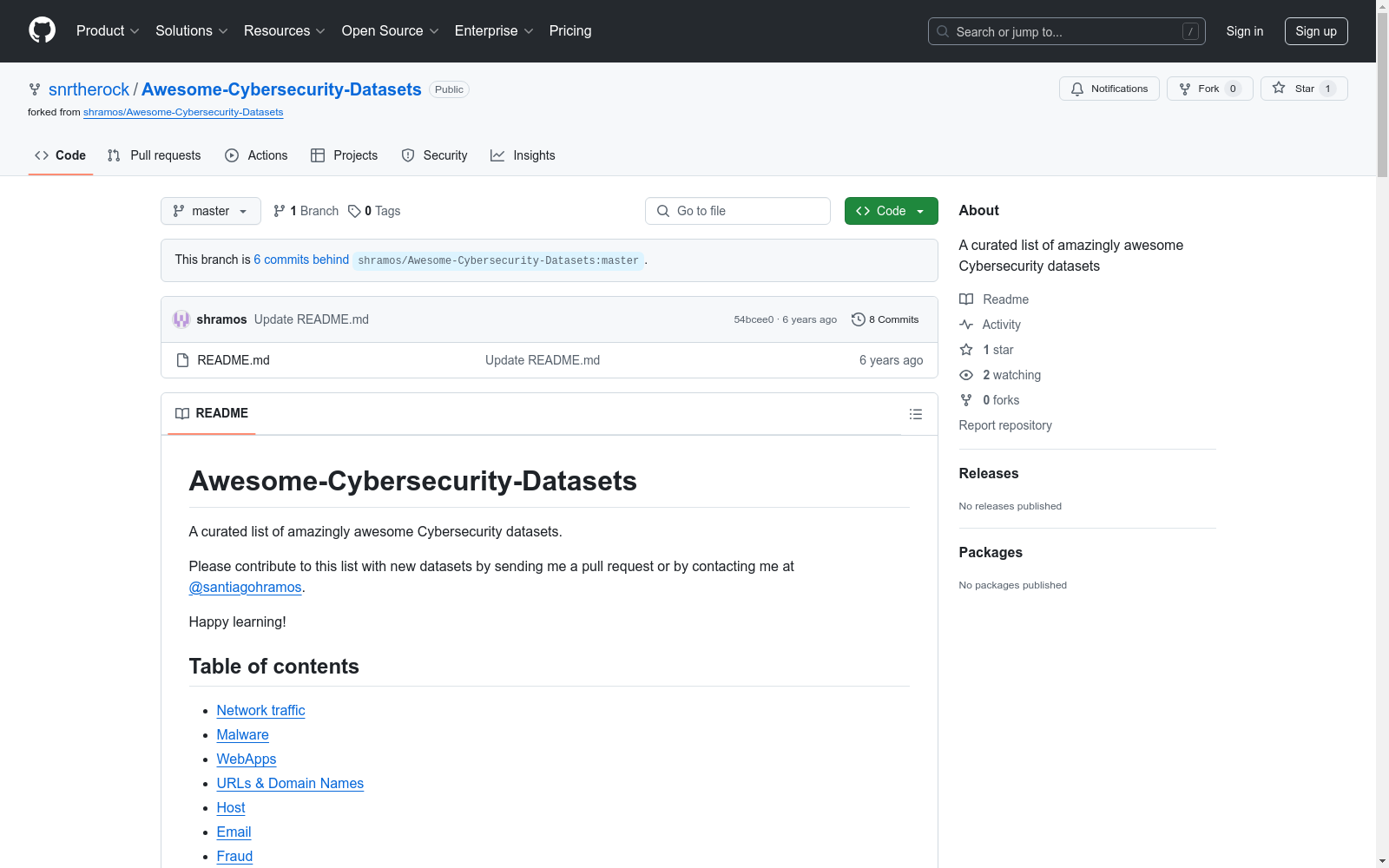Expand the Product menu
Screen dimensions: 1389x868
[x=108, y=31]
